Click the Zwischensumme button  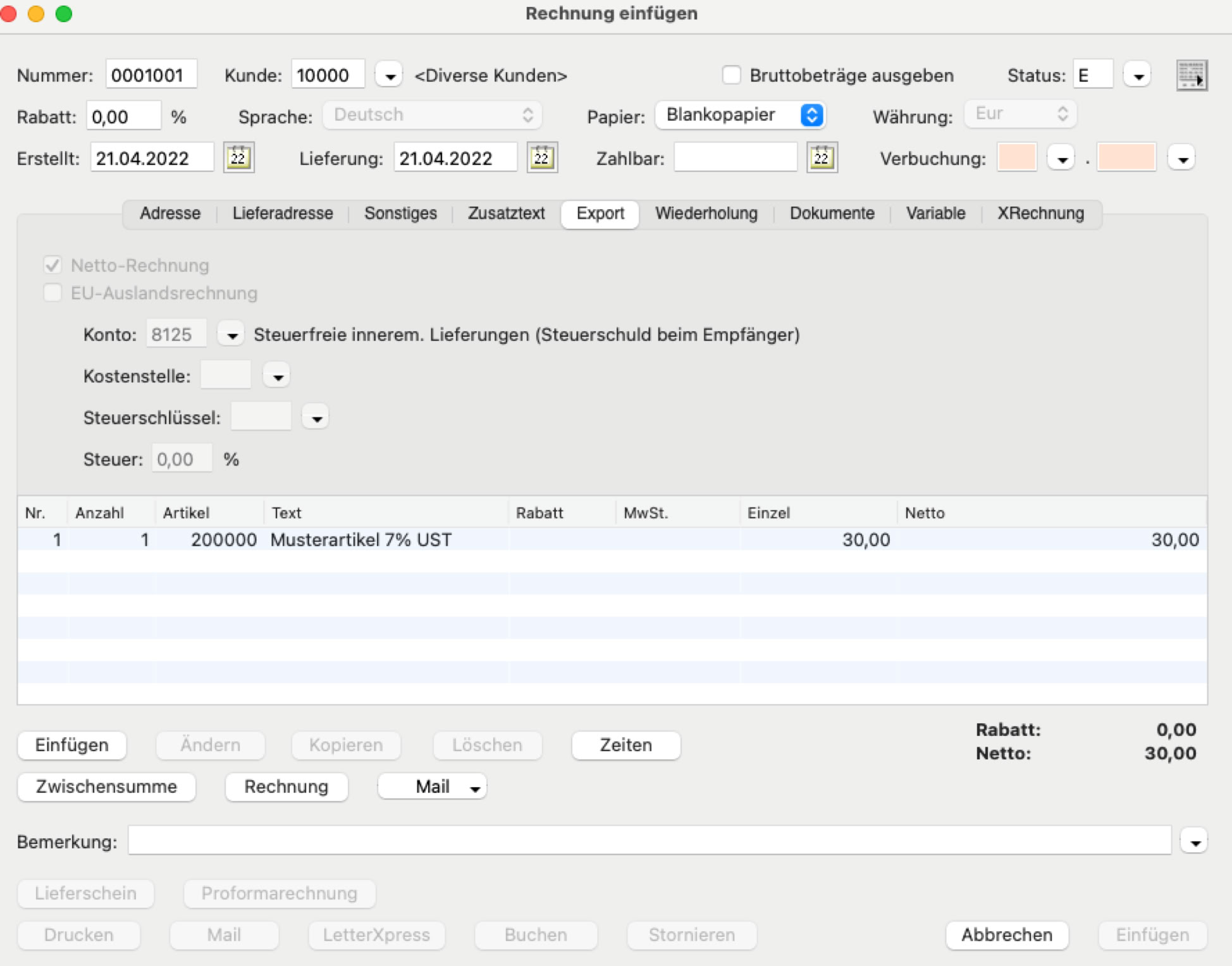tap(106, 786)
